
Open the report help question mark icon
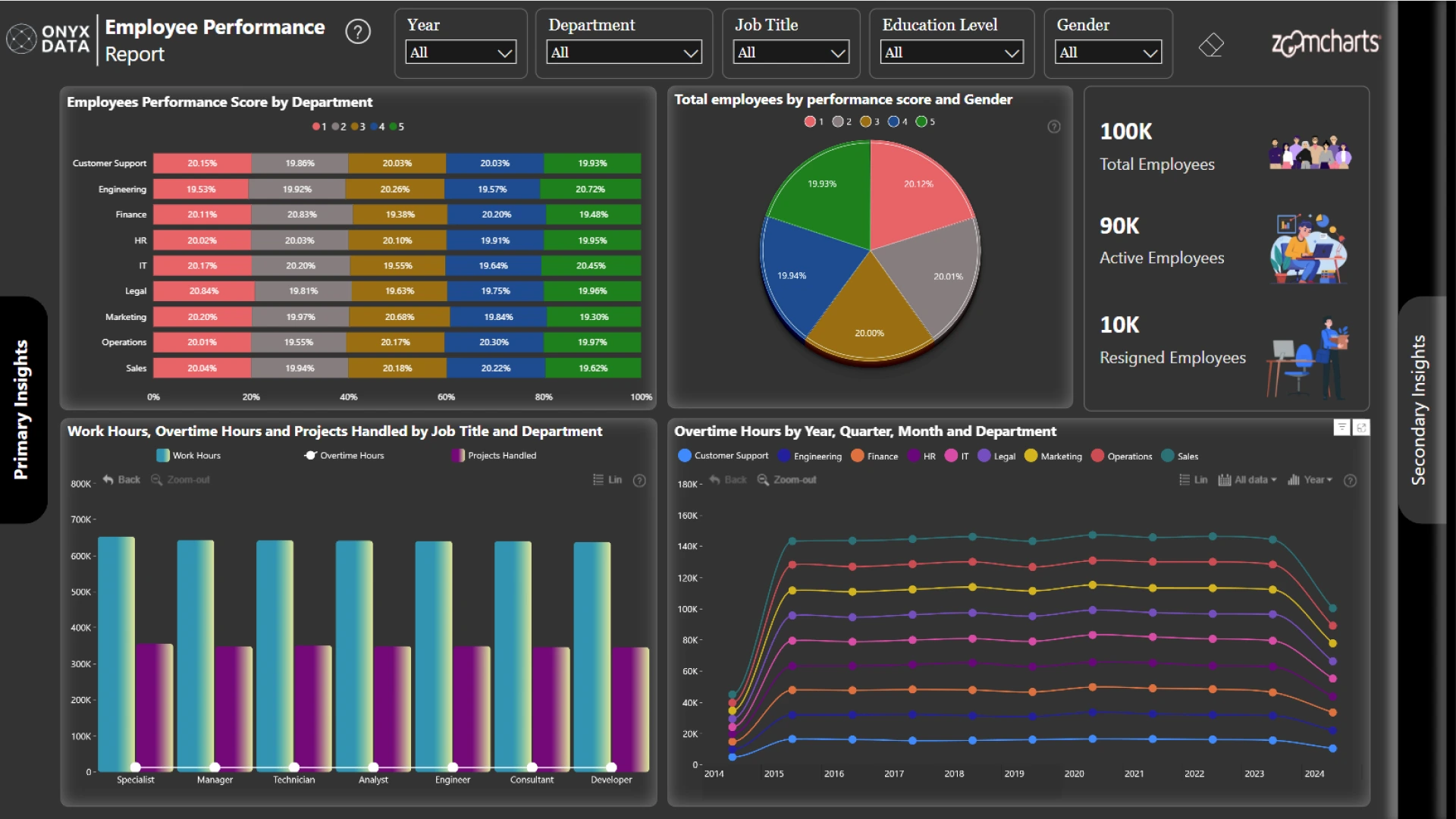click(x=358, y=32)
